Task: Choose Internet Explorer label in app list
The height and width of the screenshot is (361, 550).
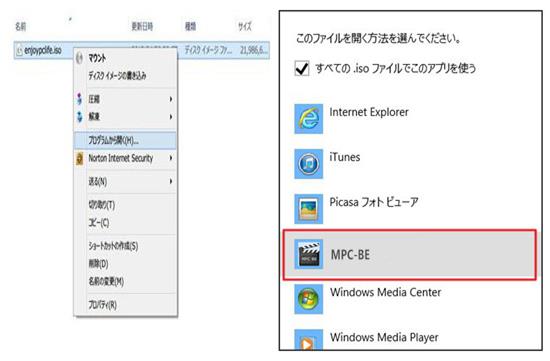Action: 369,112
